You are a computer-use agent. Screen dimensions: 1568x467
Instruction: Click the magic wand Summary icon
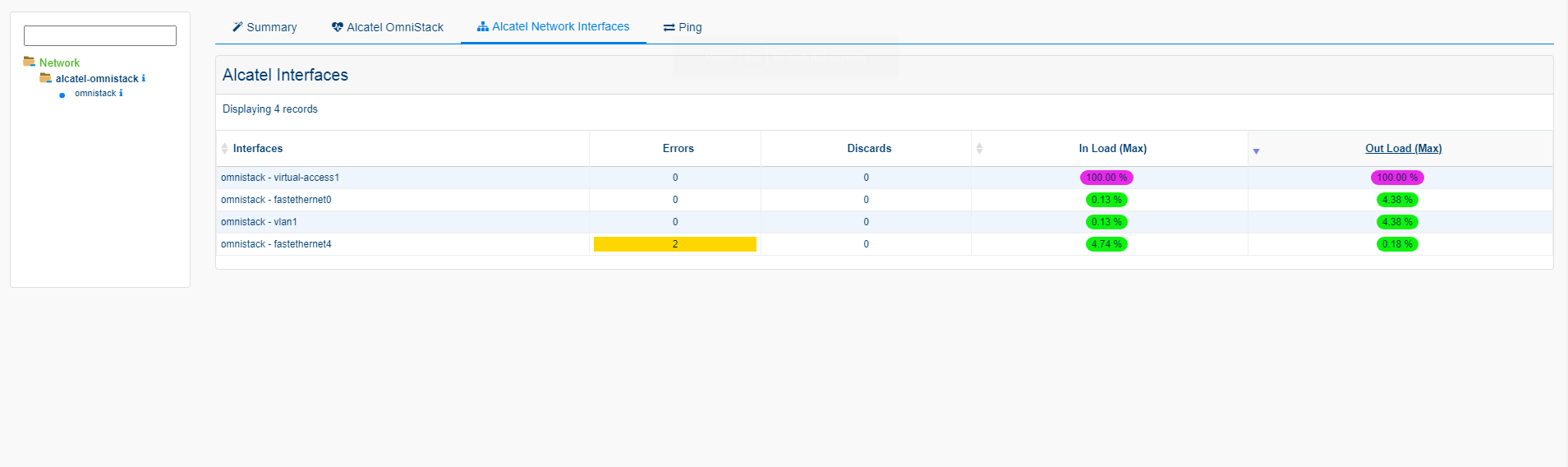click(237, 27)
